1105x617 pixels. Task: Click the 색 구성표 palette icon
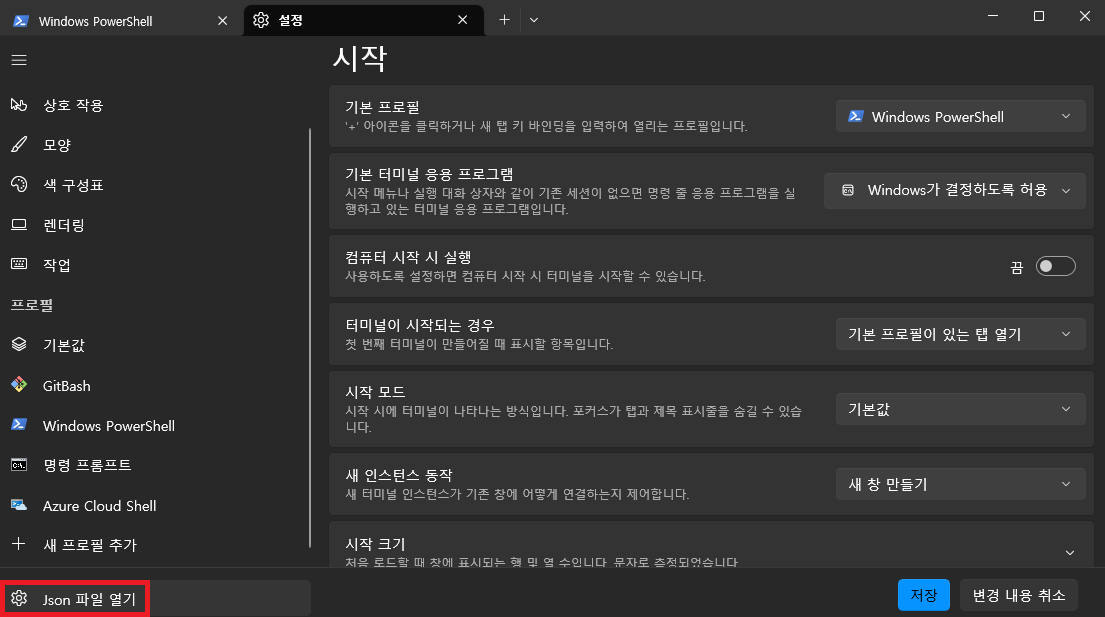click(x=19, y=185)
